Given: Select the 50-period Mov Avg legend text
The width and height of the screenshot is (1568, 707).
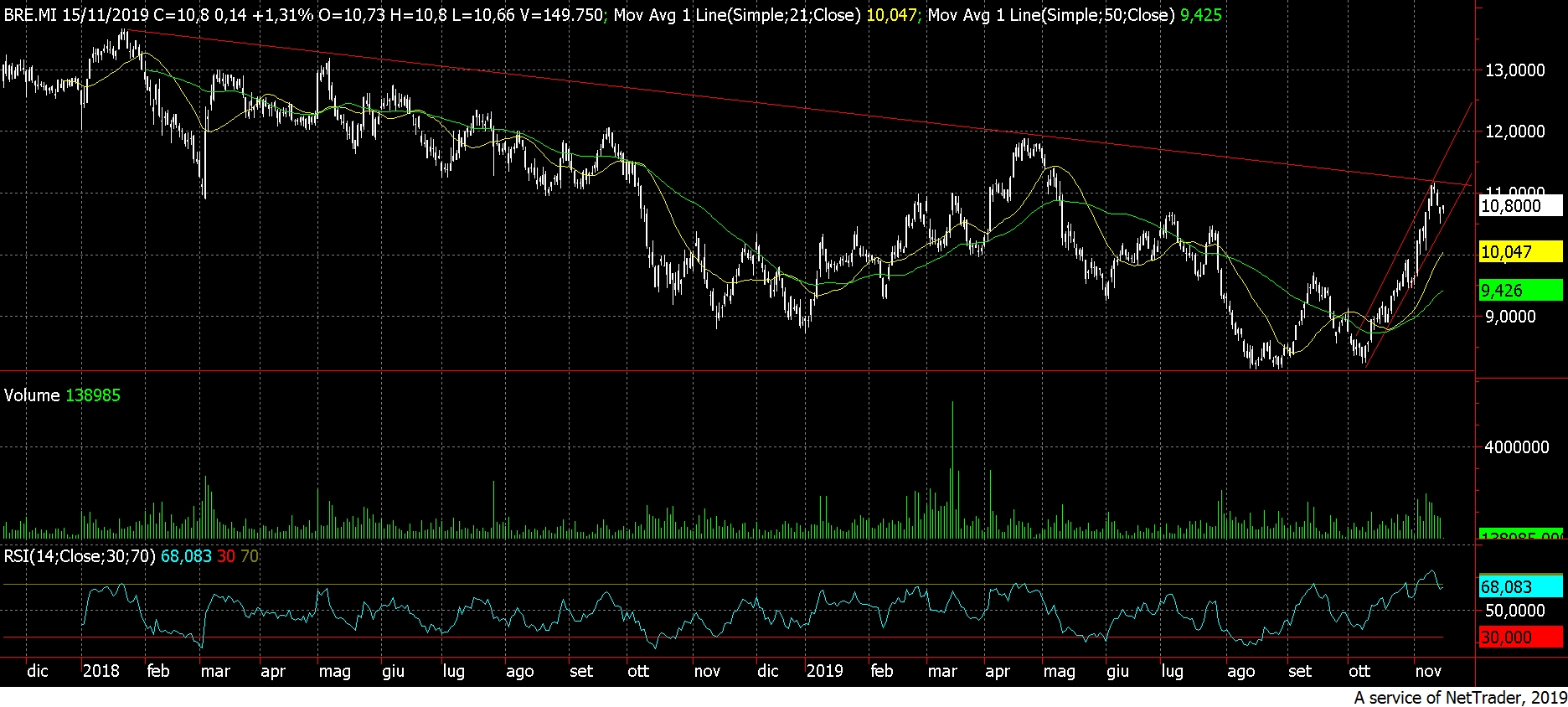Looking at the screenshot, I should 1050,15.
